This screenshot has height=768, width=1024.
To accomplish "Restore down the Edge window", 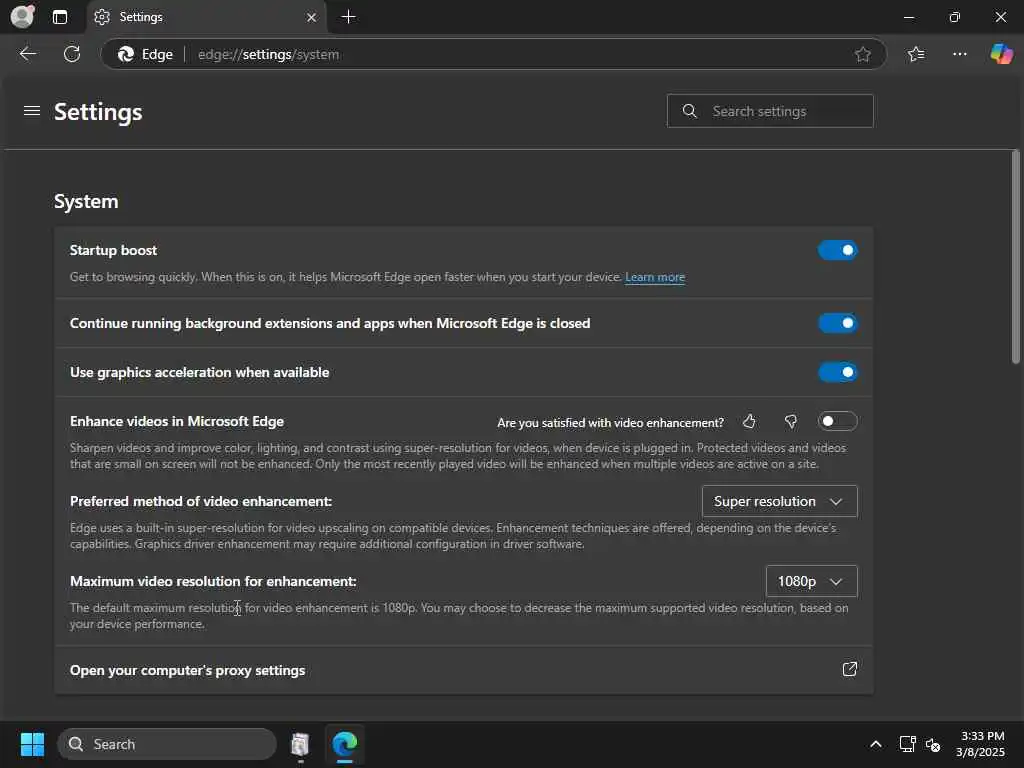I will (955, 17).
